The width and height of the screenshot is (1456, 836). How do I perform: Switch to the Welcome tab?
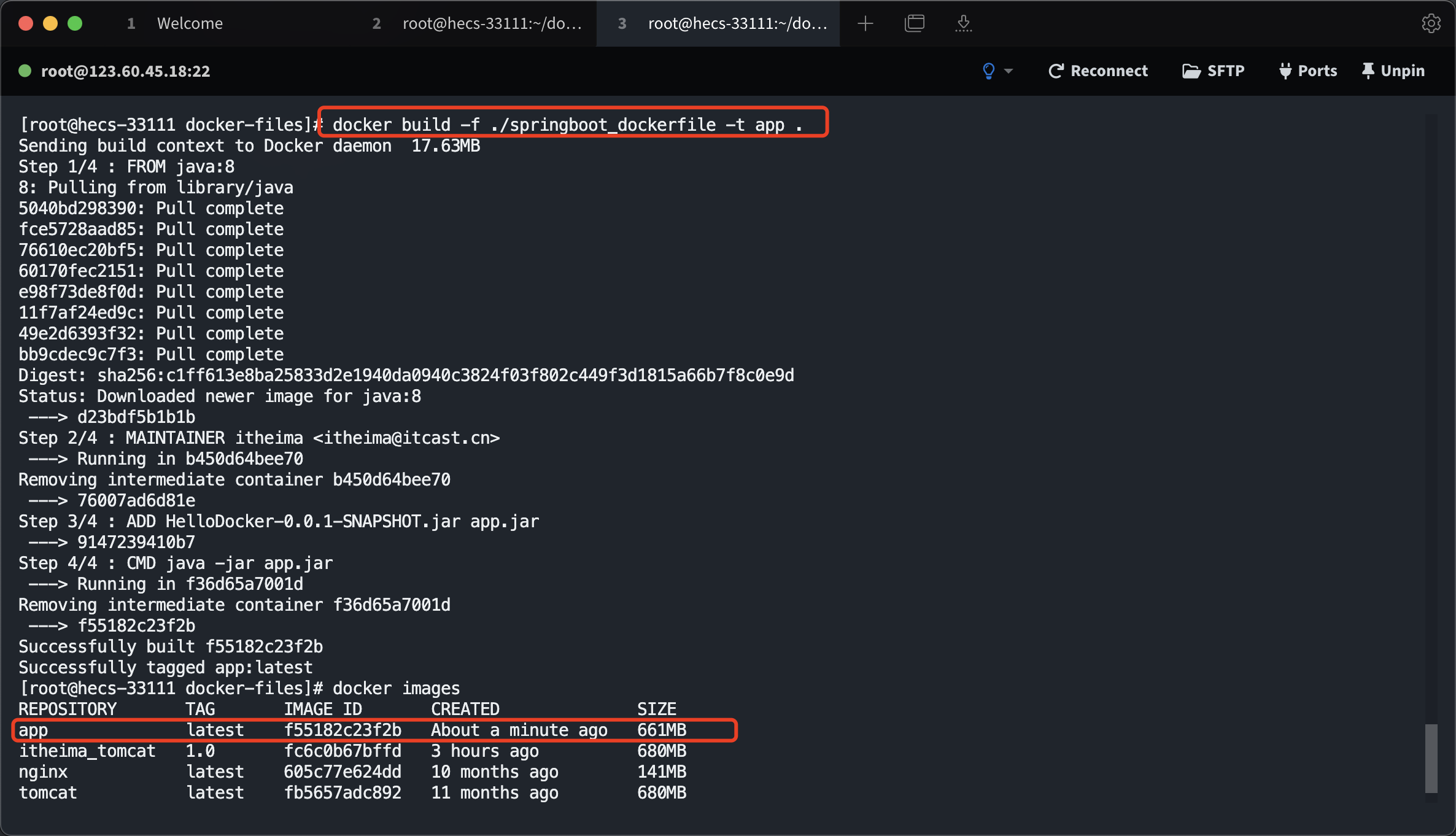pyautogui.click(x=189, y=23)
